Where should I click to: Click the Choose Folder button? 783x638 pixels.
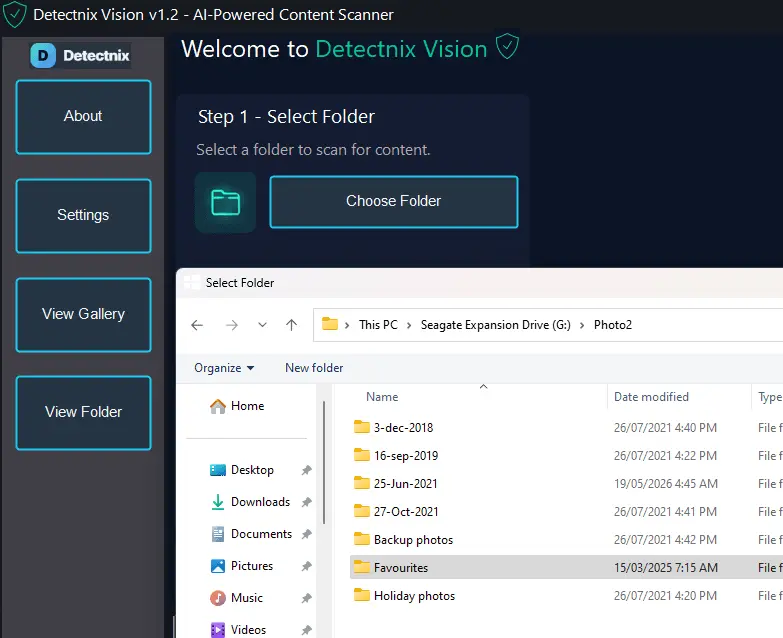tap(394, 202)
